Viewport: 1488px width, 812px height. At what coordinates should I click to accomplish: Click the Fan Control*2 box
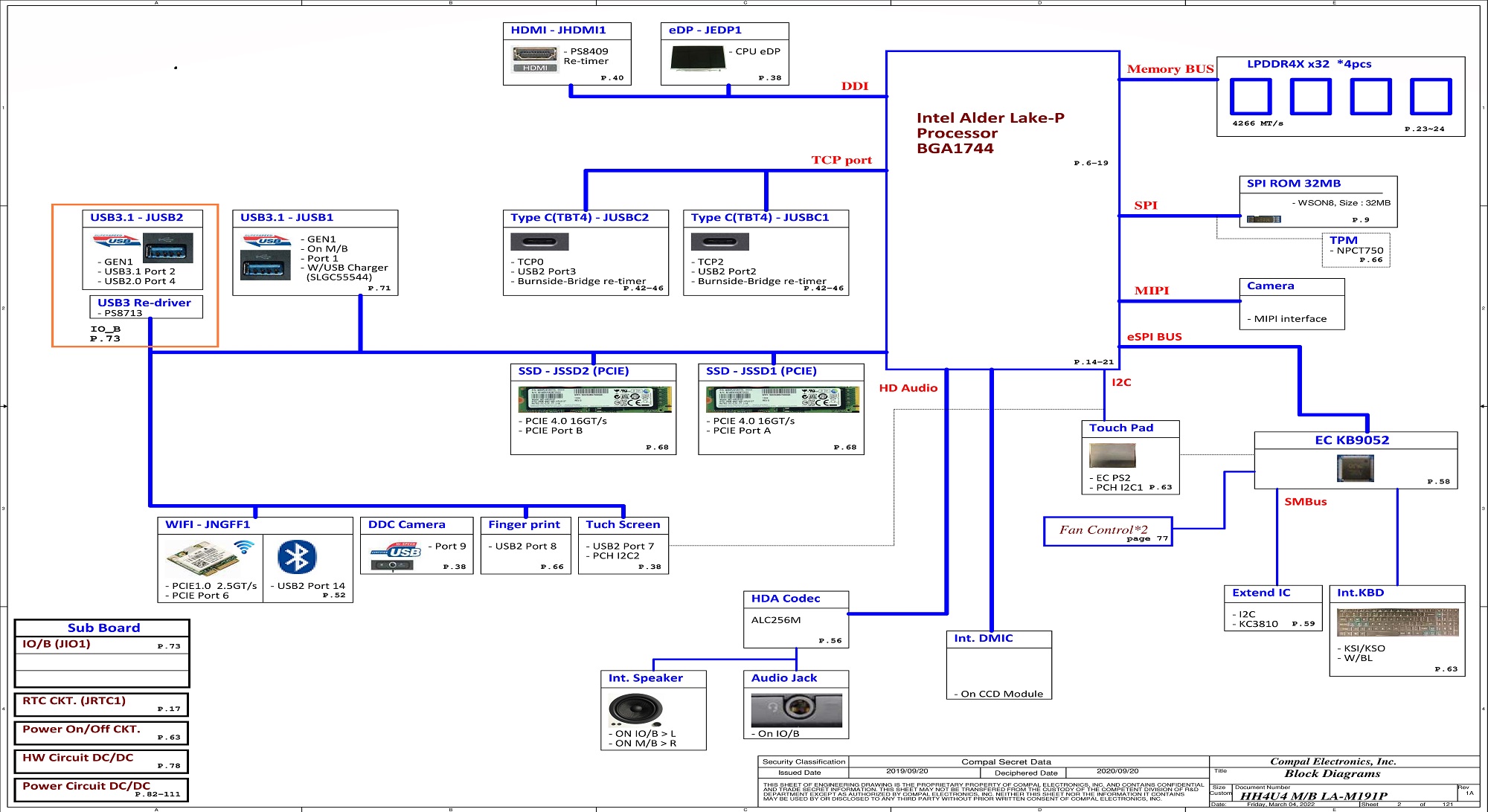(x=1108, y=532)
